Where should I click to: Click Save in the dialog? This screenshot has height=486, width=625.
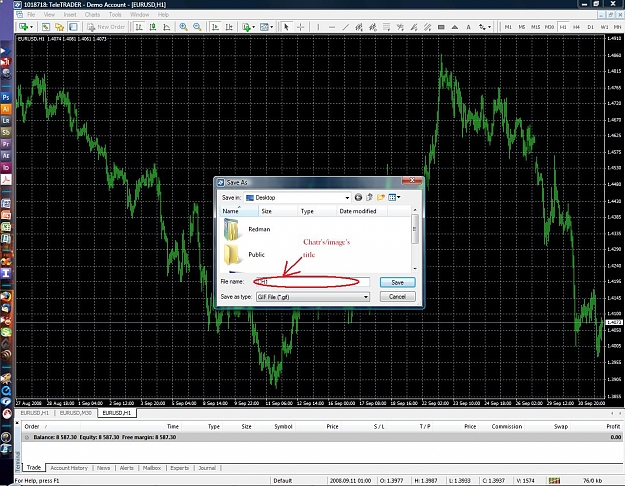click(x=397, y=282)
